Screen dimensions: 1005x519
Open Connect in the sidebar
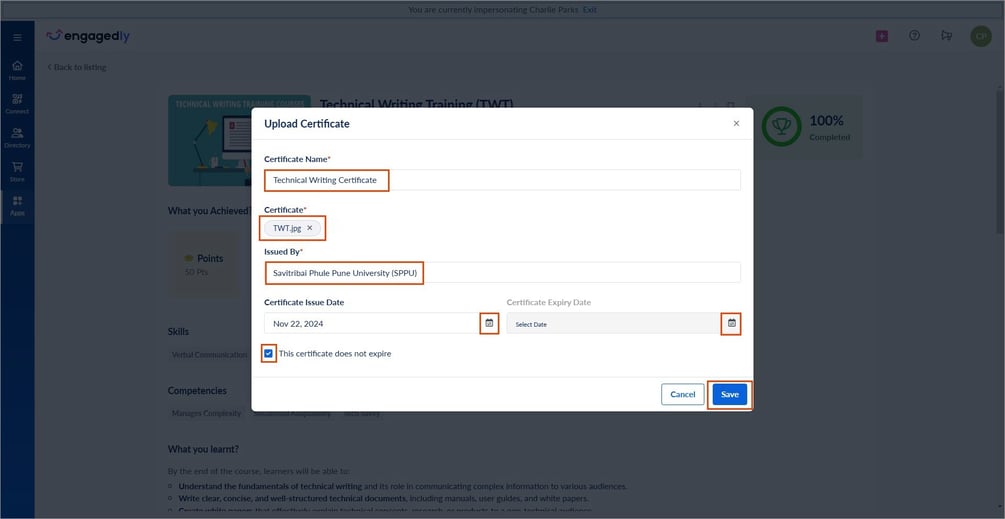17,103
